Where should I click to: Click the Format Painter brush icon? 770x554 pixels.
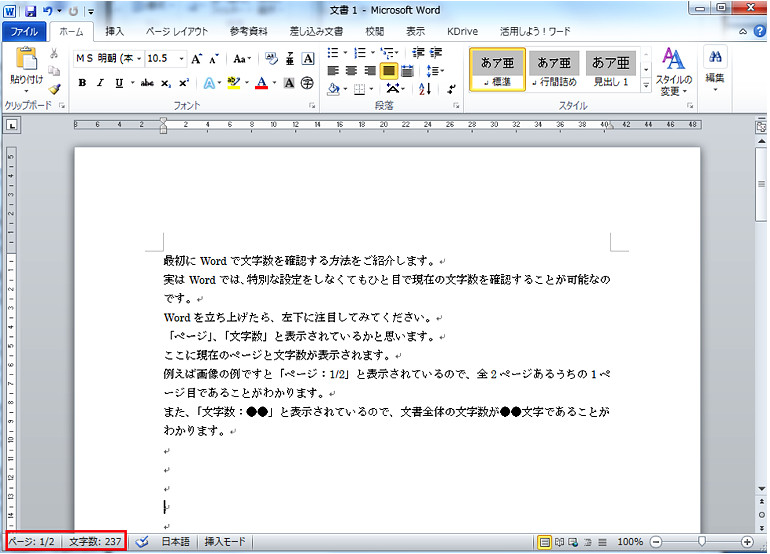pos(55,89)
